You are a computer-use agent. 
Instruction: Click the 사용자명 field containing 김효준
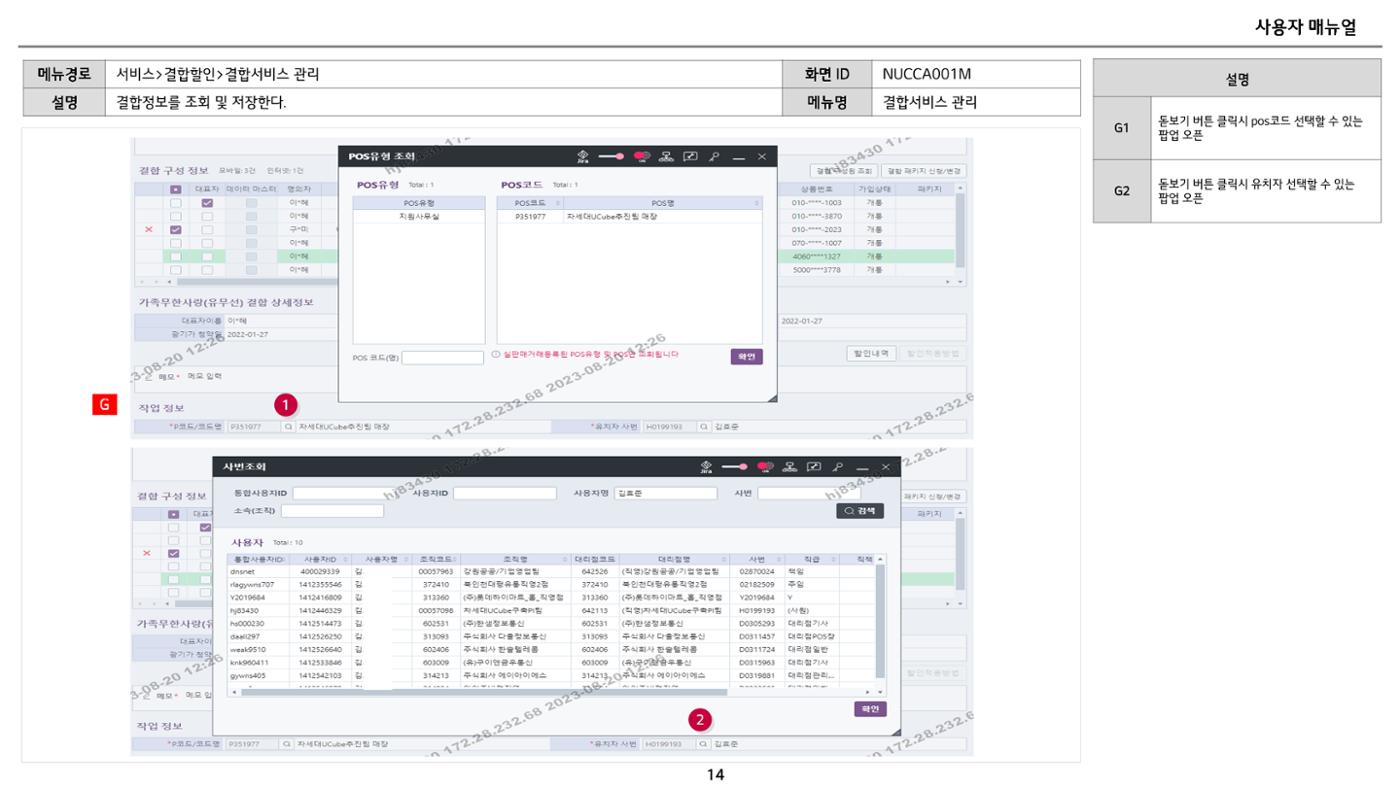click(666, 493)
